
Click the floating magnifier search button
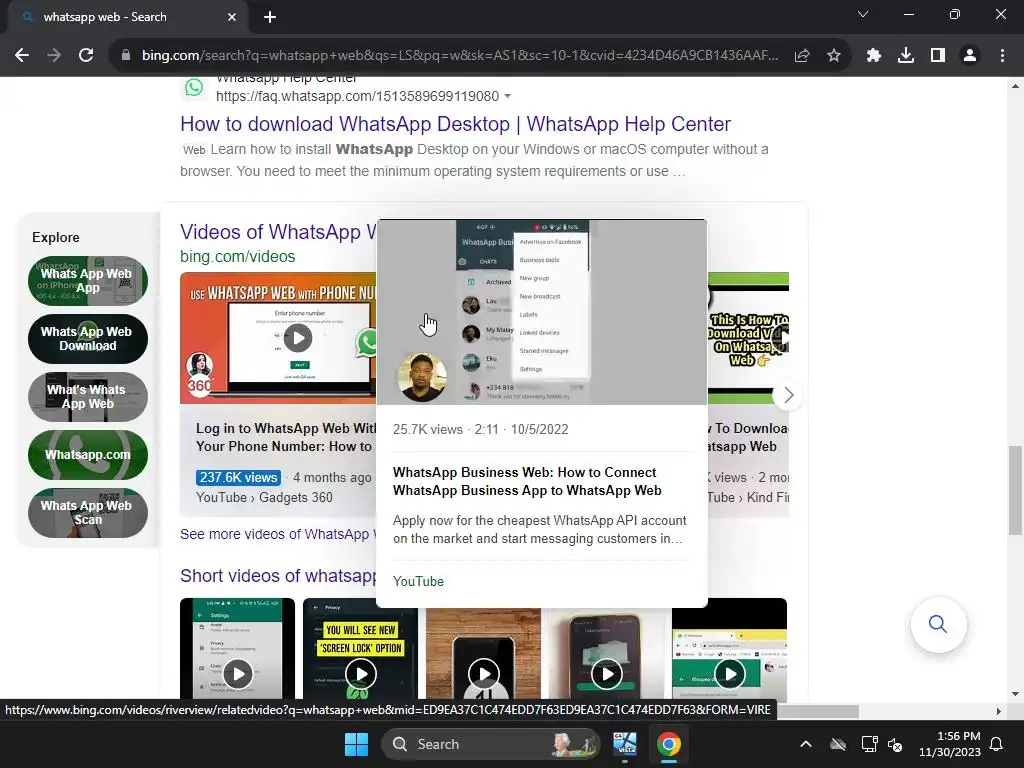click(x=938, y=624)
